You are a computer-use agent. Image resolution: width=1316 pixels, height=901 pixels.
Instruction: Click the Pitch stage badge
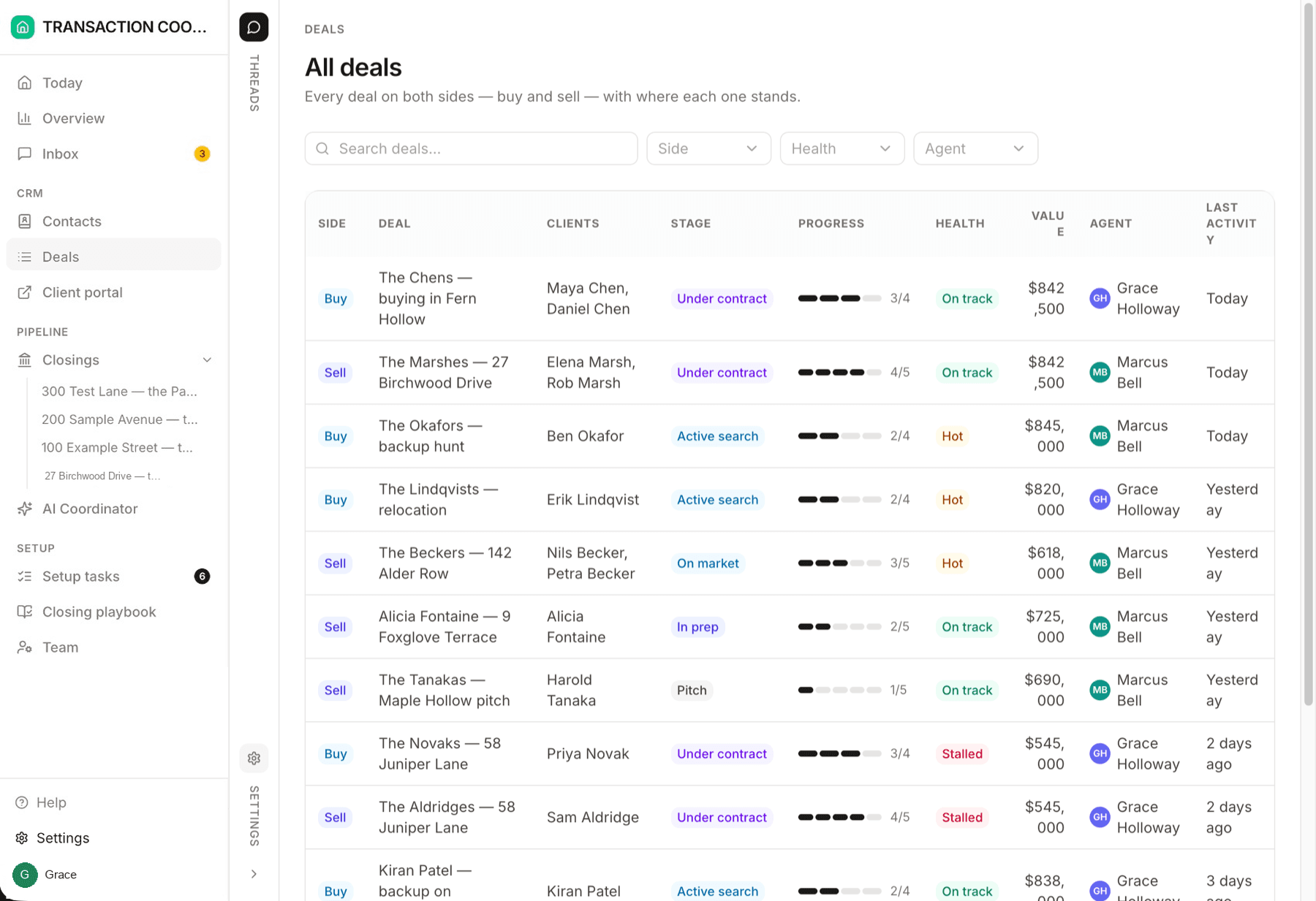691,691
